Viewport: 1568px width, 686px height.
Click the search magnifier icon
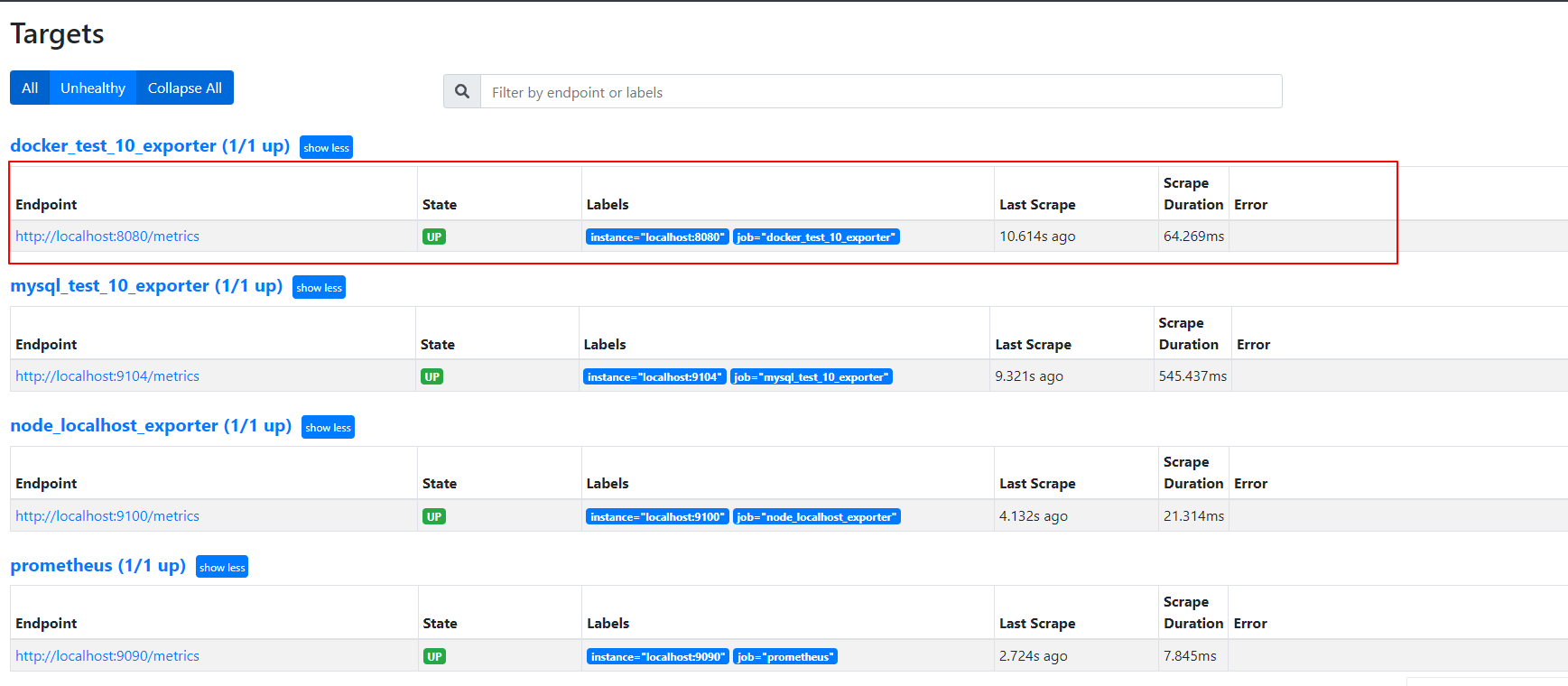462,91
